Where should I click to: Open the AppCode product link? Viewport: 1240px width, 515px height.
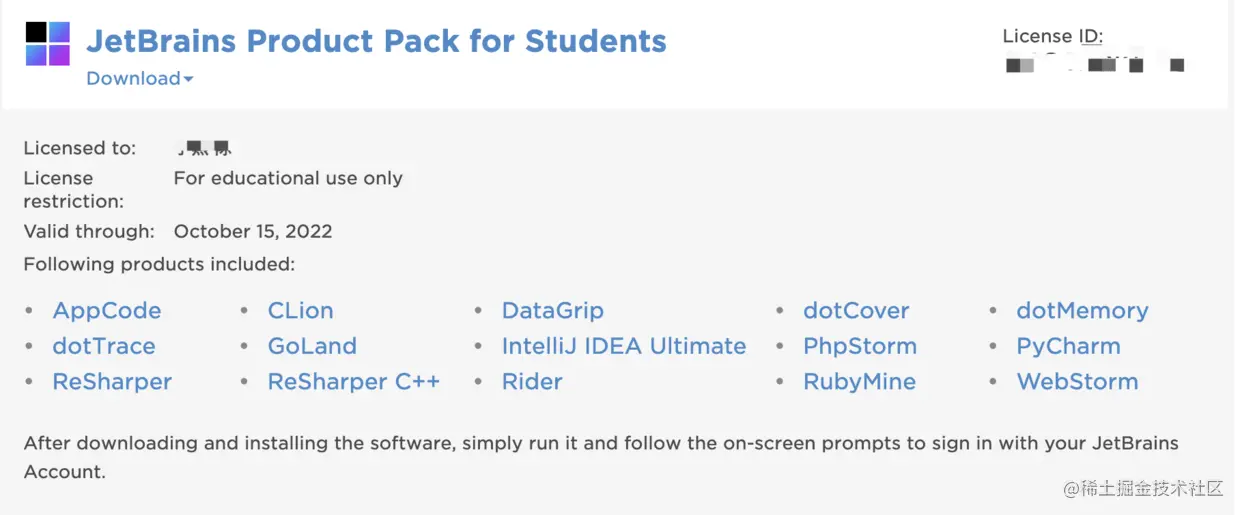click(106, 311)
